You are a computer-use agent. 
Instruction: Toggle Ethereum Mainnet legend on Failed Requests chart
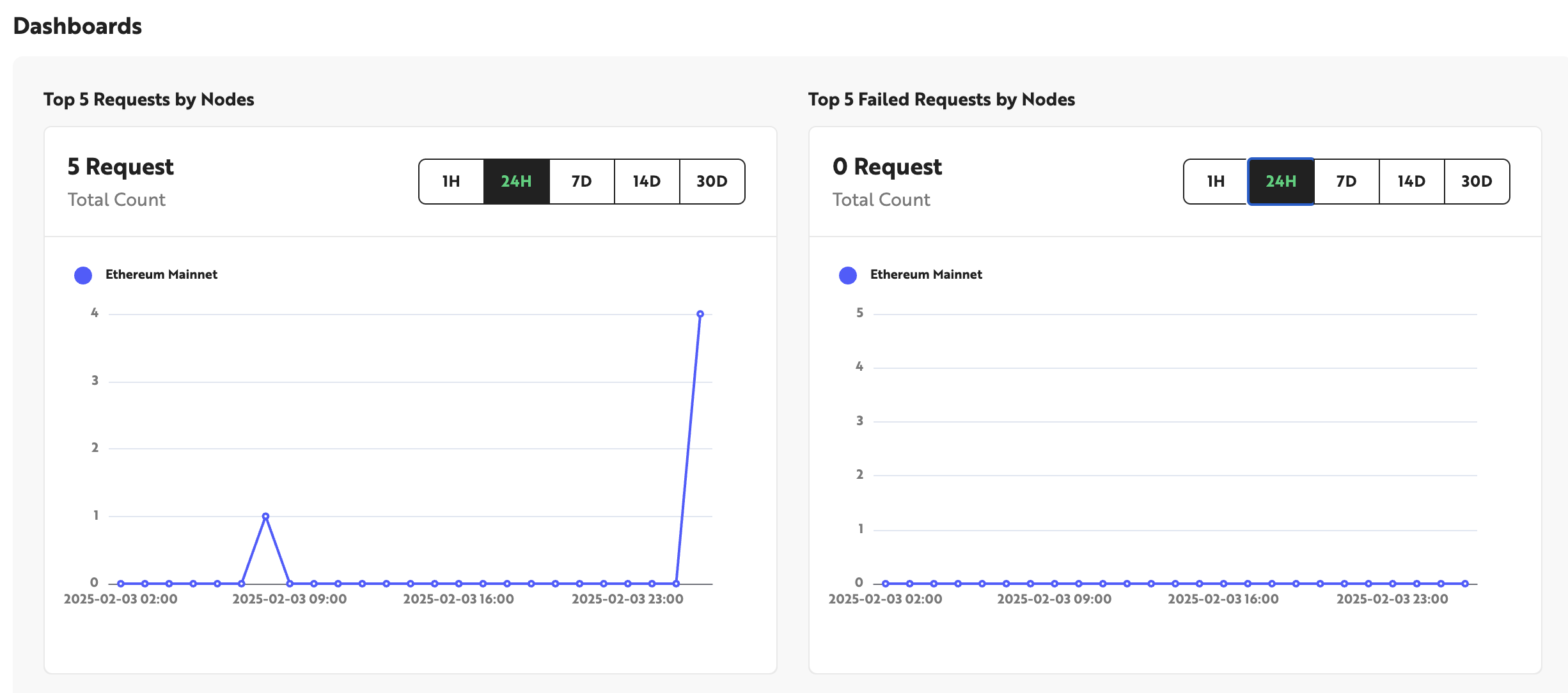[926, 274]
